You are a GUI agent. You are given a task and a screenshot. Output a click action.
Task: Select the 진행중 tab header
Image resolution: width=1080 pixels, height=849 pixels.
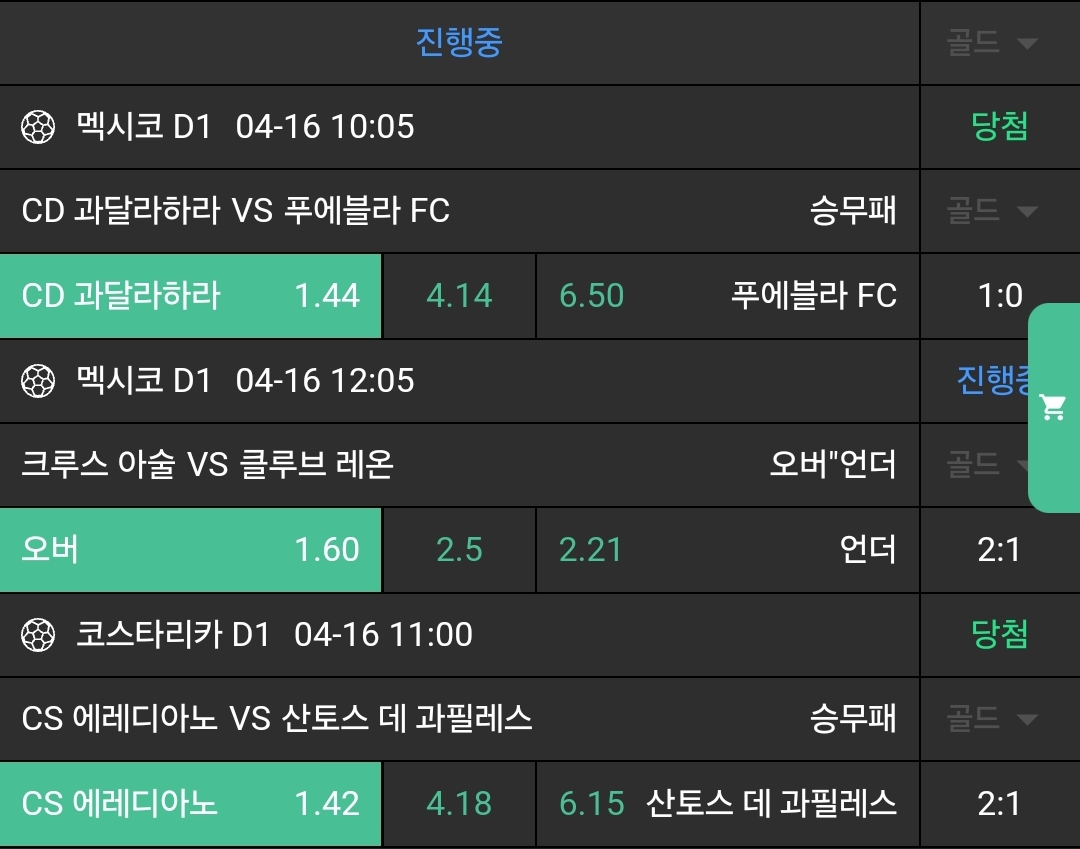(459, 42)
